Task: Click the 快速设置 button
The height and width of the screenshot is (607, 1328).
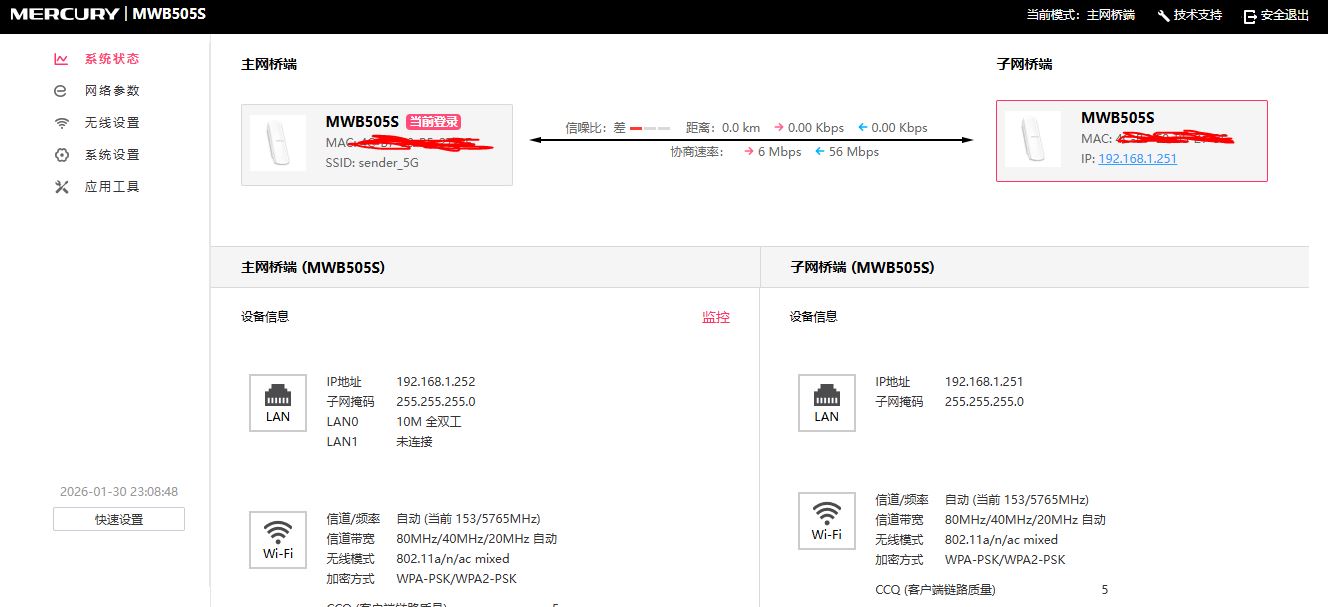Action: pos(119,519)
